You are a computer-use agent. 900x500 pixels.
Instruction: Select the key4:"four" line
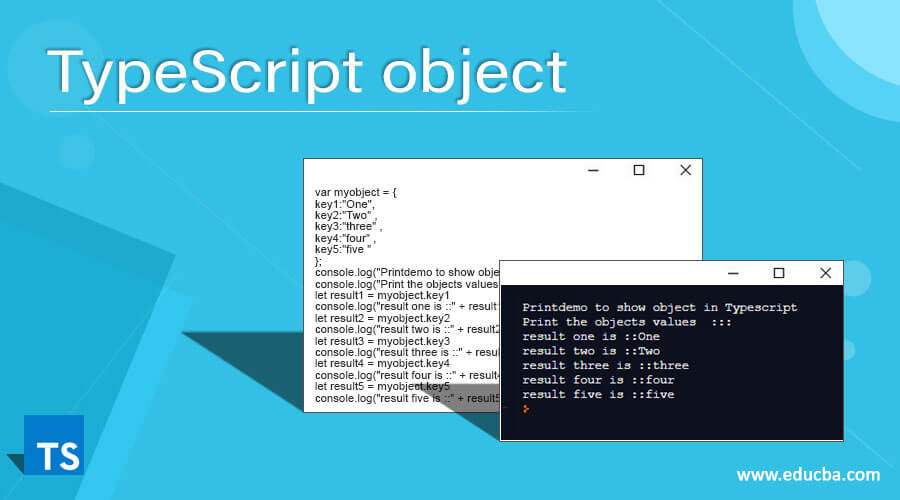[345, 238]
